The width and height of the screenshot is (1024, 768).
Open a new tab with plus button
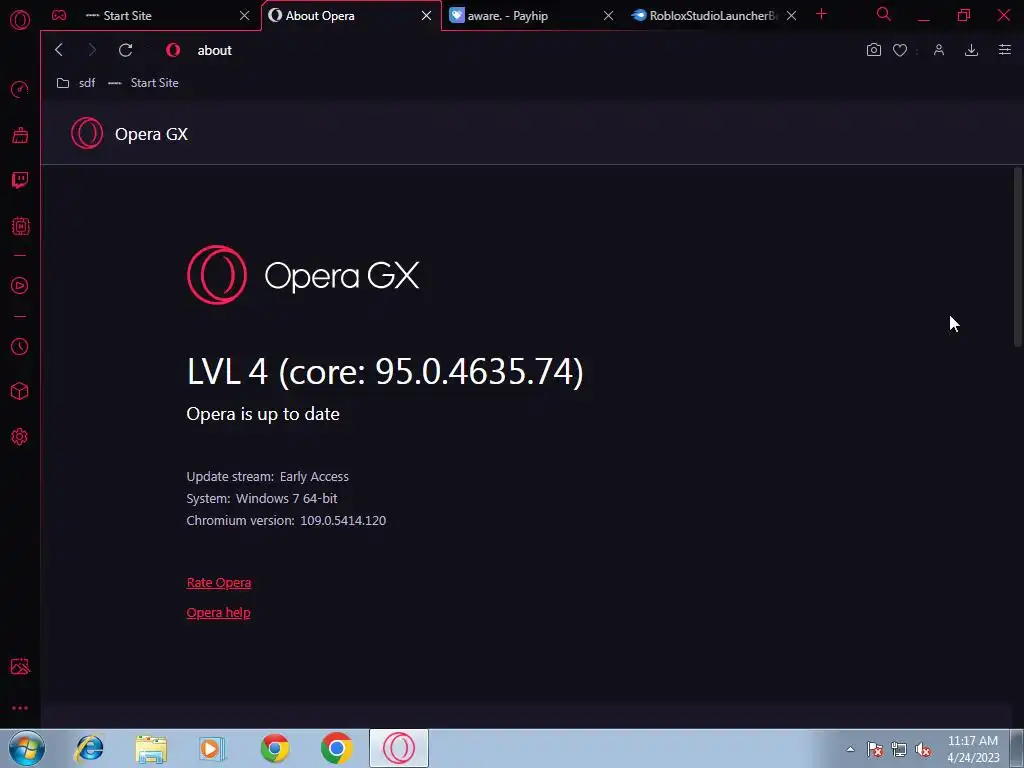click(x=822, y=14)
